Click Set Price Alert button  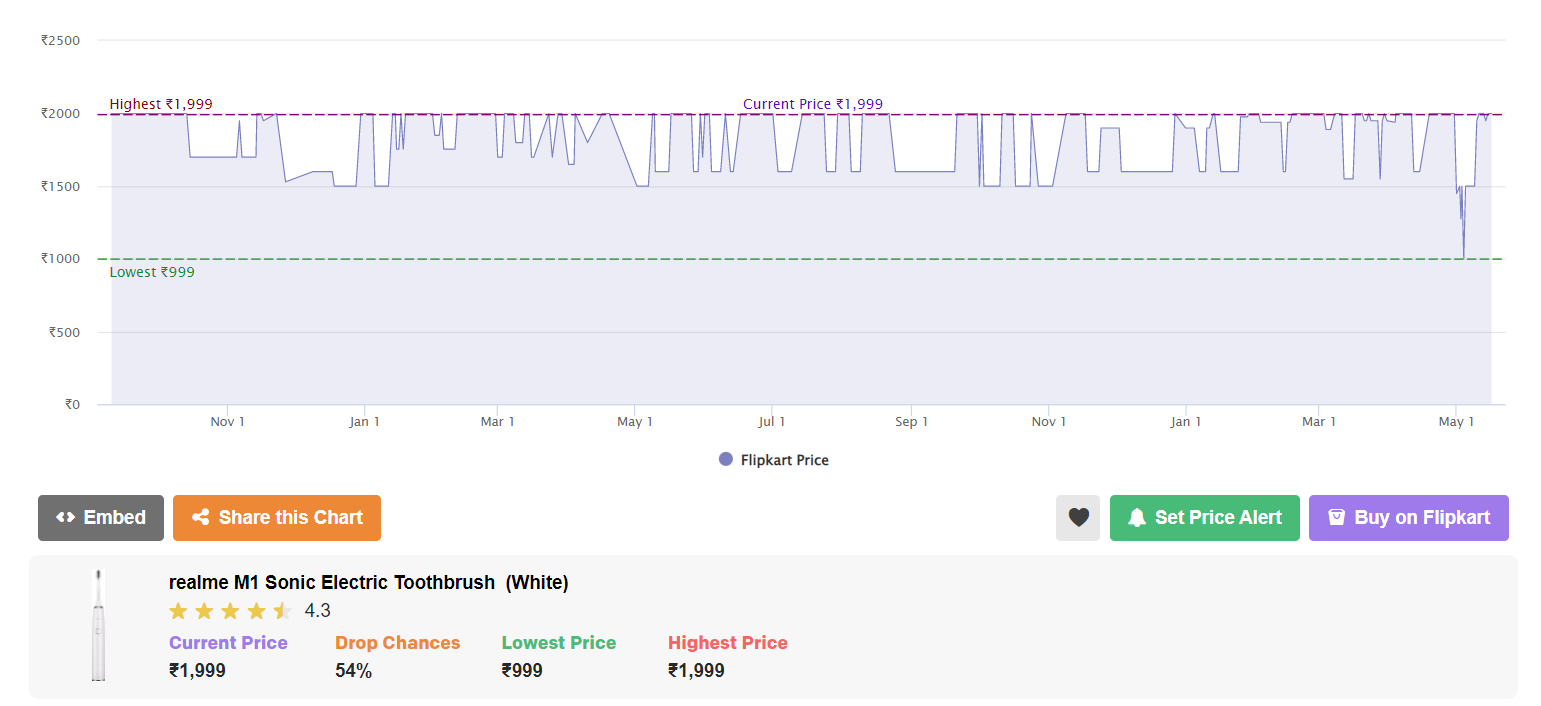pyautogui.click(x=1204, y=518)
